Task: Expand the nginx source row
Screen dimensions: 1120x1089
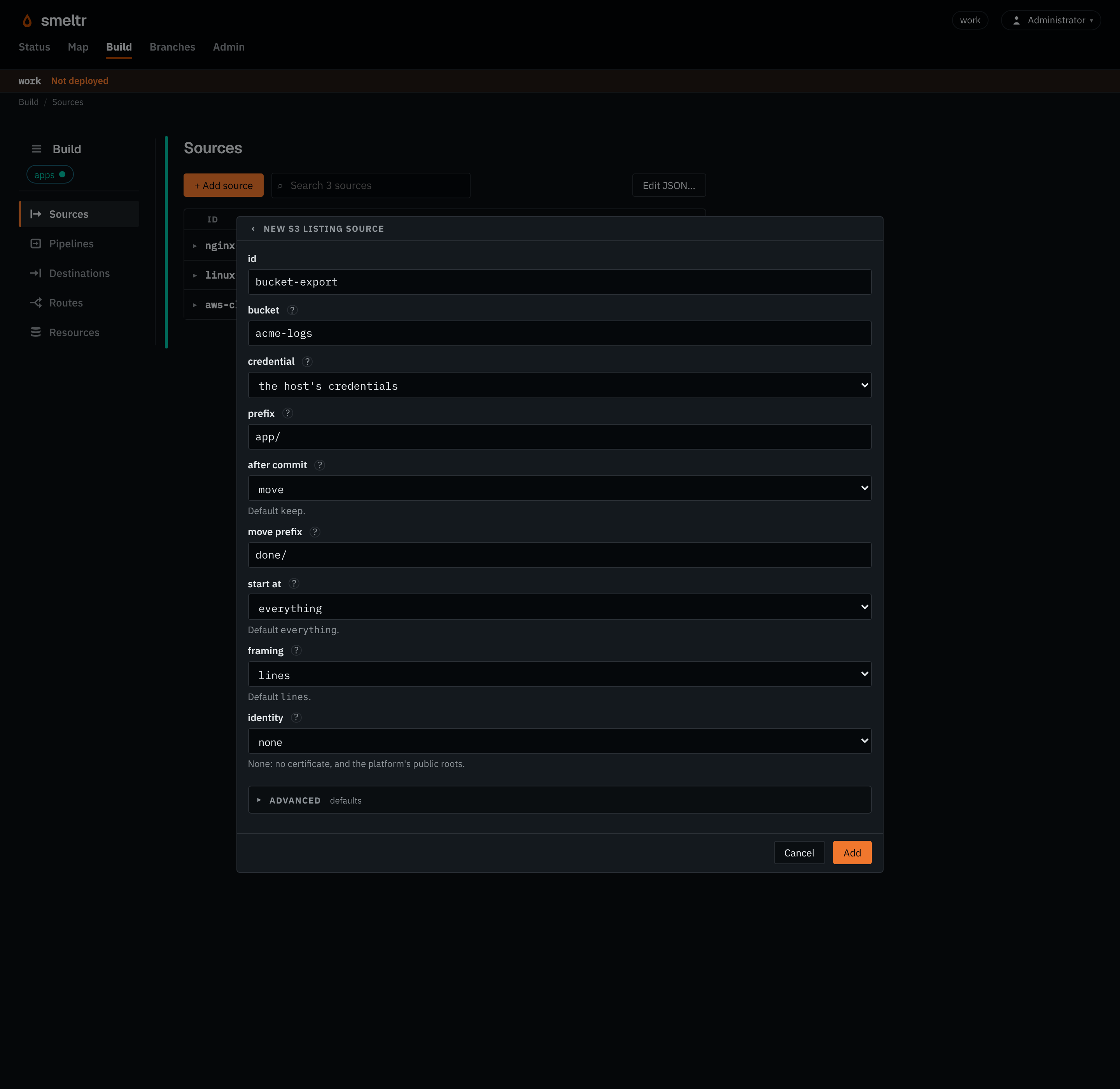Action: [x=194, y=246]
